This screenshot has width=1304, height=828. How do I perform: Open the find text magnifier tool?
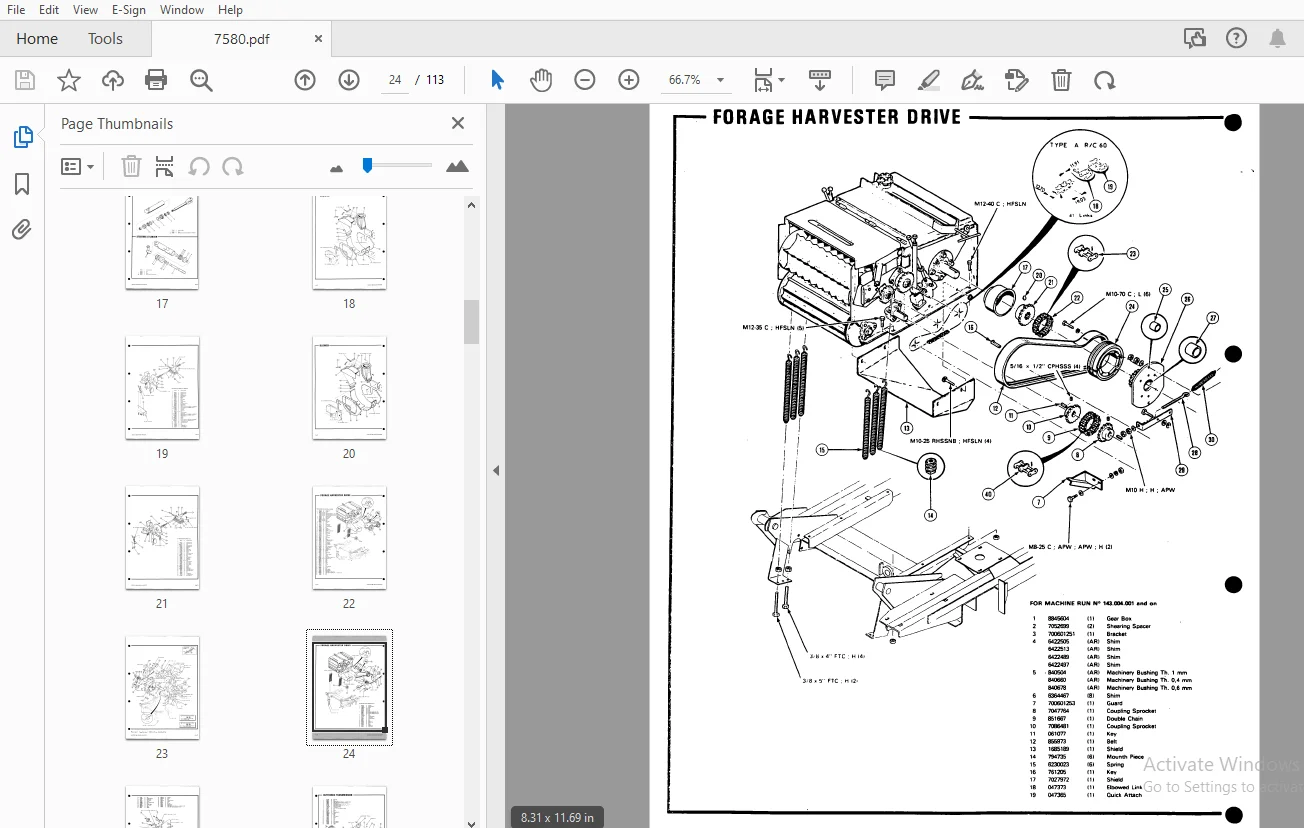(202, 80)
